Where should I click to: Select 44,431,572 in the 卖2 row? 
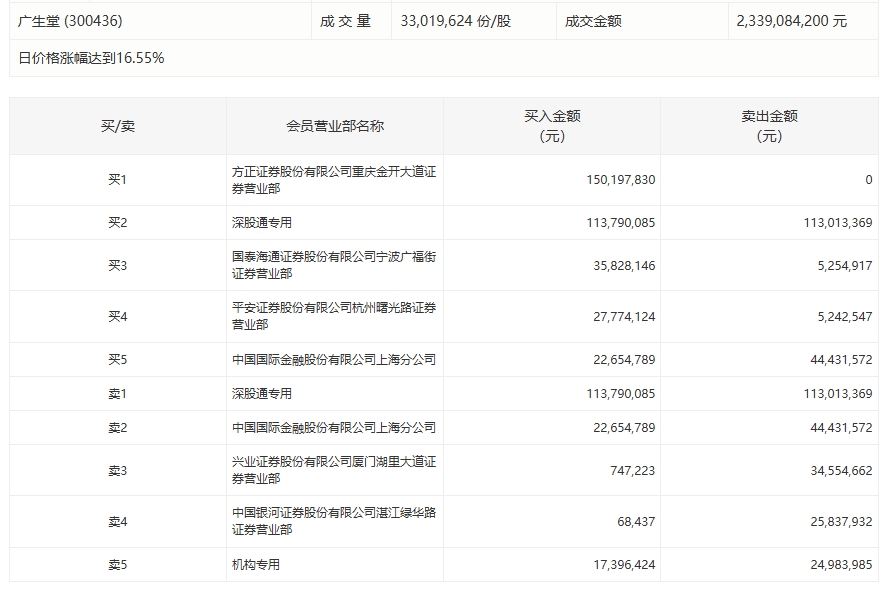click(842, 428)
